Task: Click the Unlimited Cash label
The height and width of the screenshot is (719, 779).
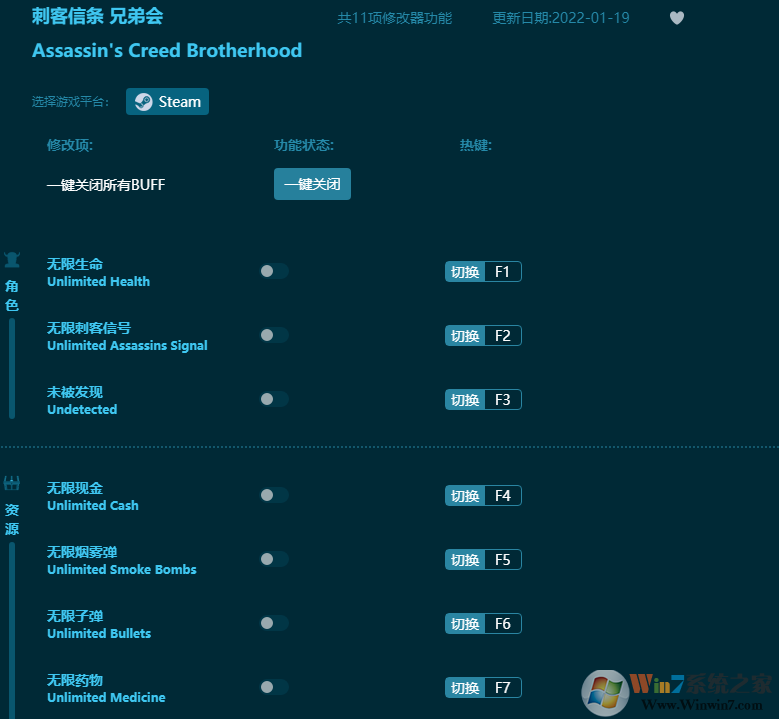Action: pos(93,505)
